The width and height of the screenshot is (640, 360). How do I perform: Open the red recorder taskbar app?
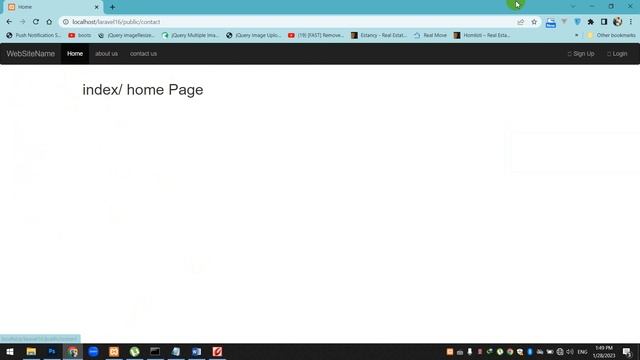(217, 351)
